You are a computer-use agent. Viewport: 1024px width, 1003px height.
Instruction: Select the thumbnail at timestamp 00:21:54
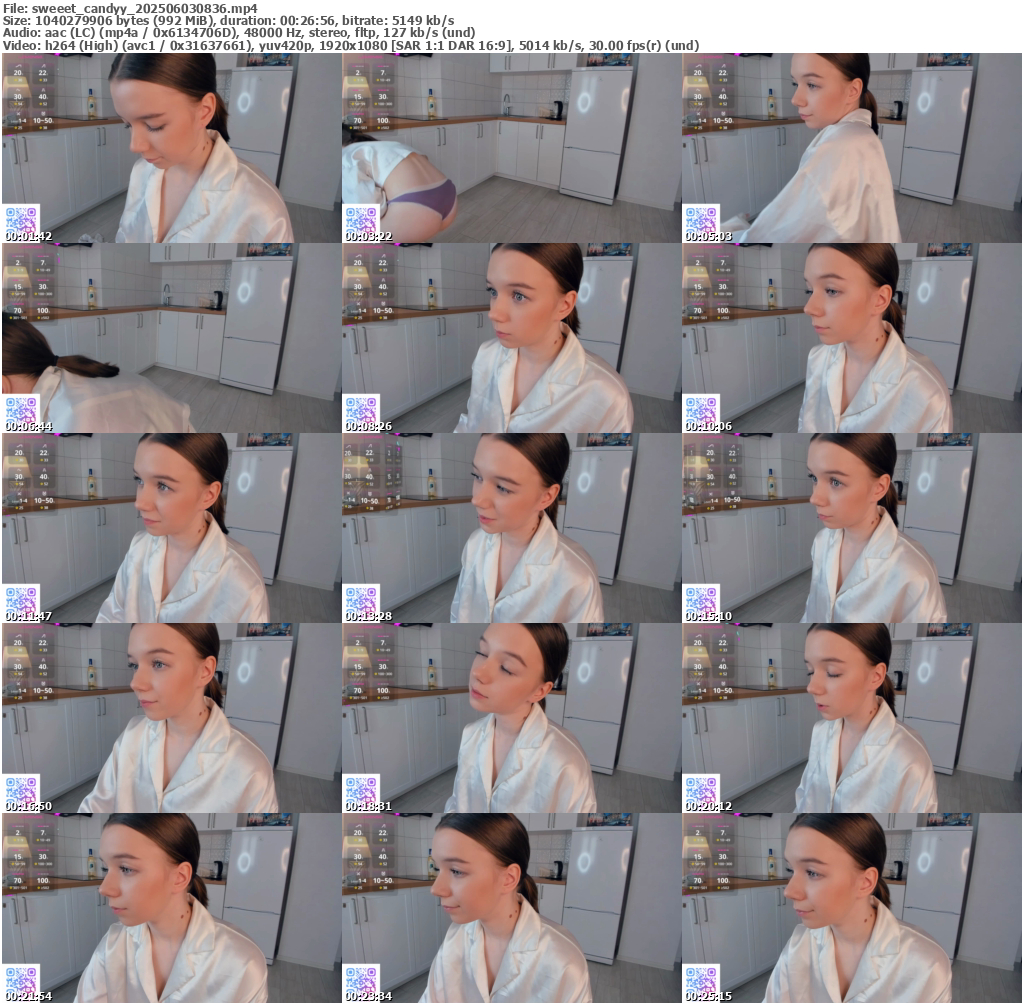point(172,908)
